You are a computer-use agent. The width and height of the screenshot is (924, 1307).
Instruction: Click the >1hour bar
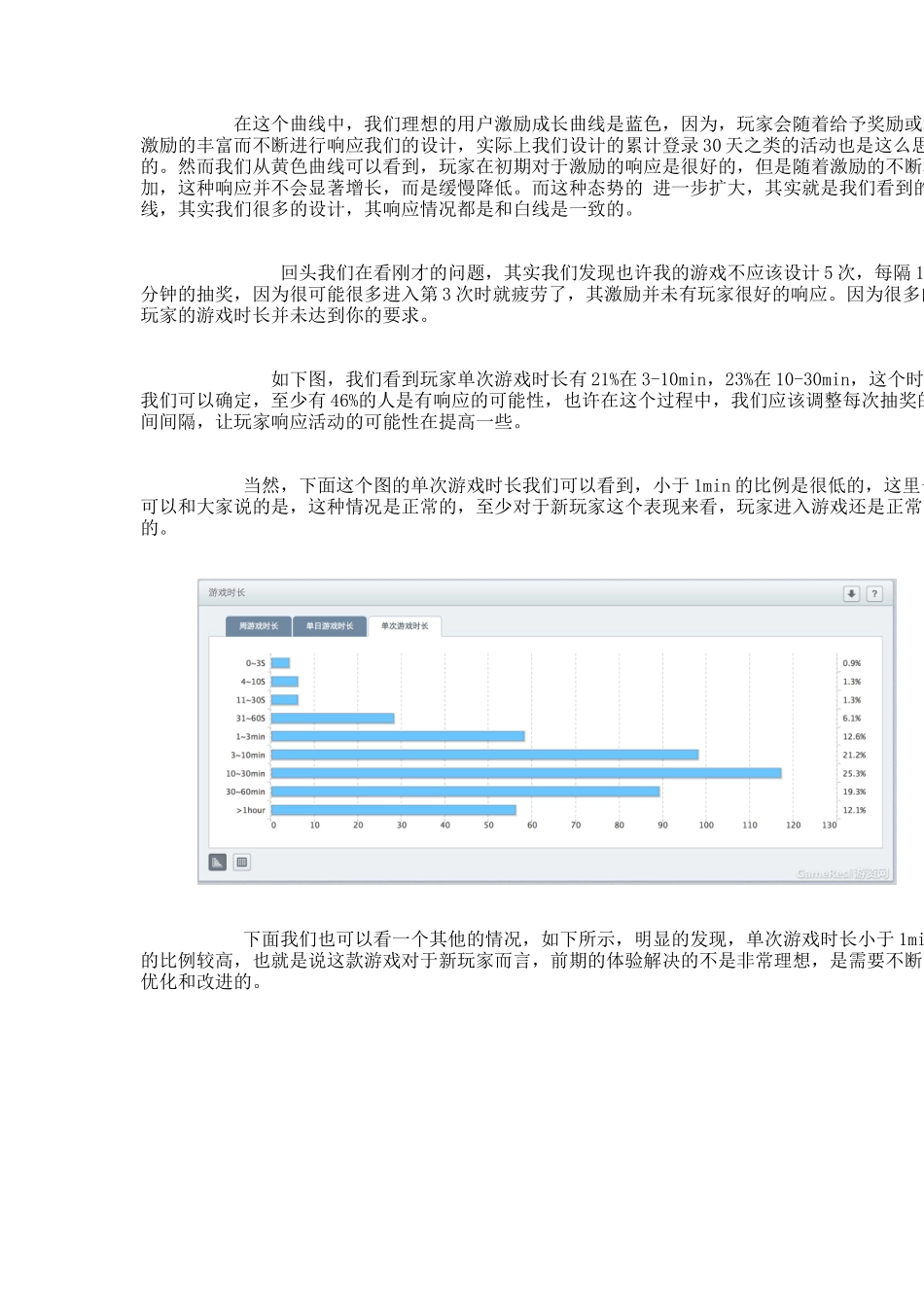click(x=394, y=810)
